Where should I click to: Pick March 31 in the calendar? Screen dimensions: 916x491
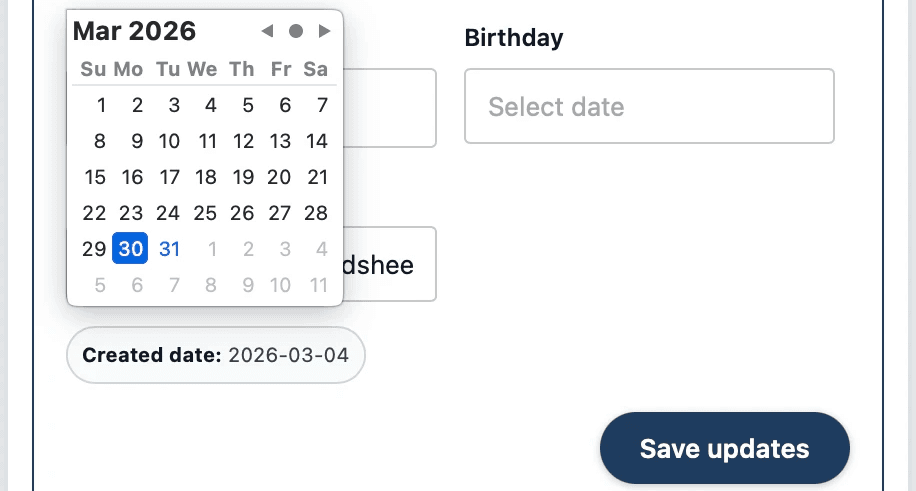coord(170,249)
